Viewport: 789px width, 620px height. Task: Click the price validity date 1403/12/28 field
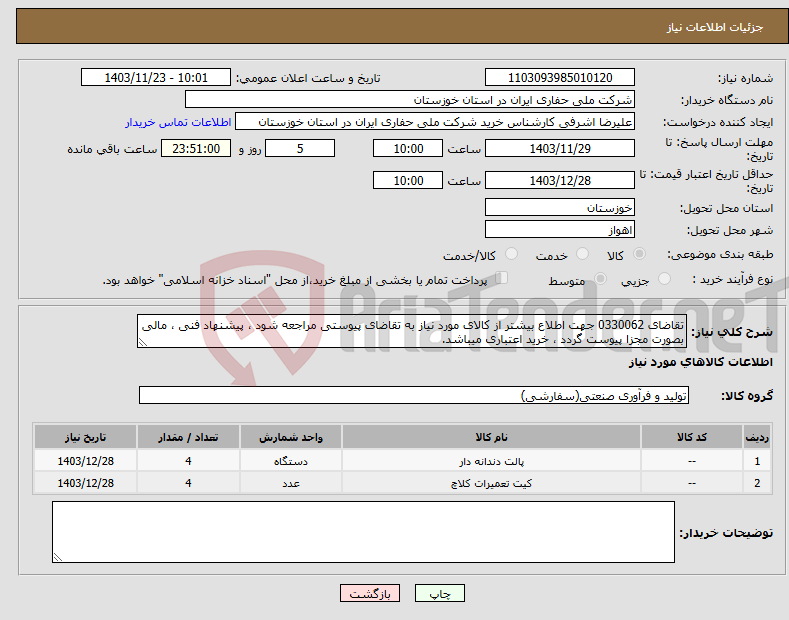point(560,180)
